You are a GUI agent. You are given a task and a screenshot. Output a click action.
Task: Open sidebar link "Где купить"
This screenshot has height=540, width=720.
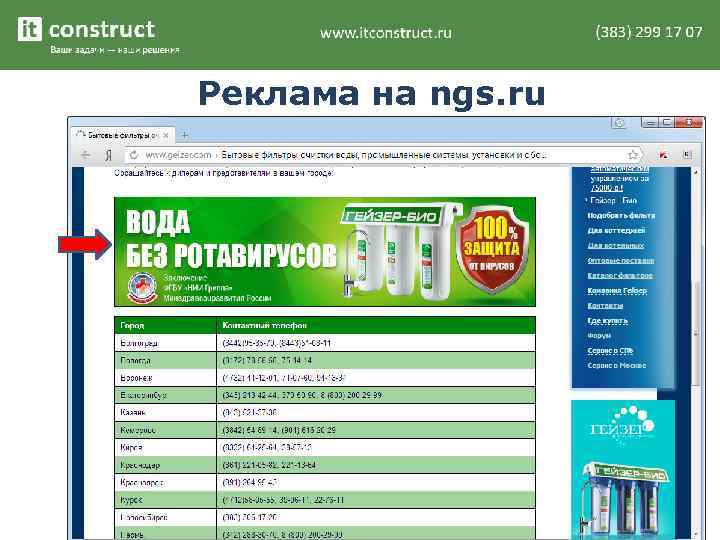(608, 321)
